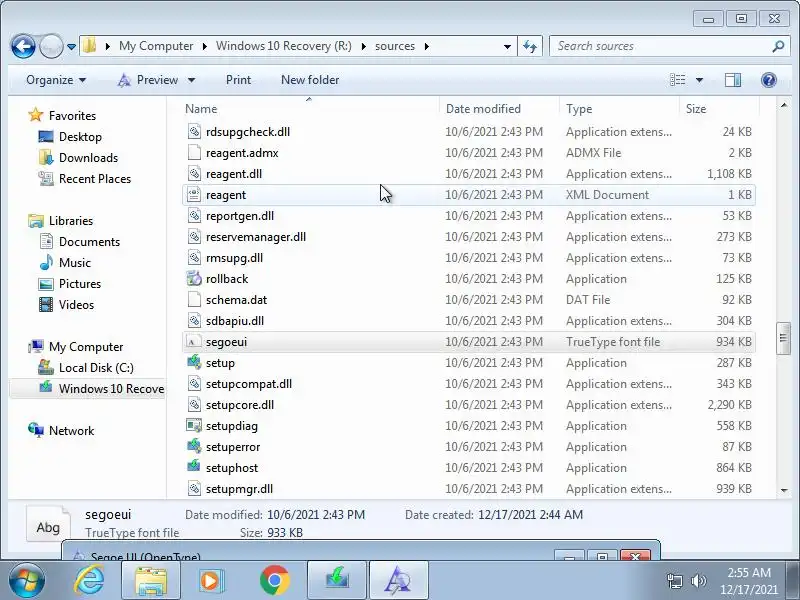Open Desktop in the navigation pane
Screen dimensions: 800x600
pos(80,137)
